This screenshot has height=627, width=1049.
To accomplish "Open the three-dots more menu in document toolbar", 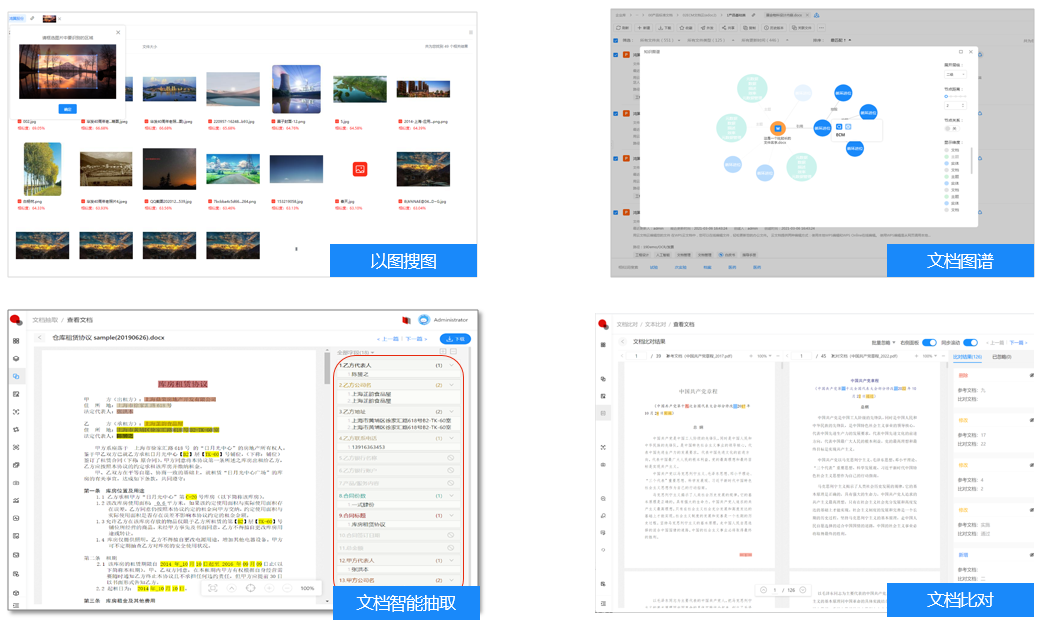I will [822, 27].
